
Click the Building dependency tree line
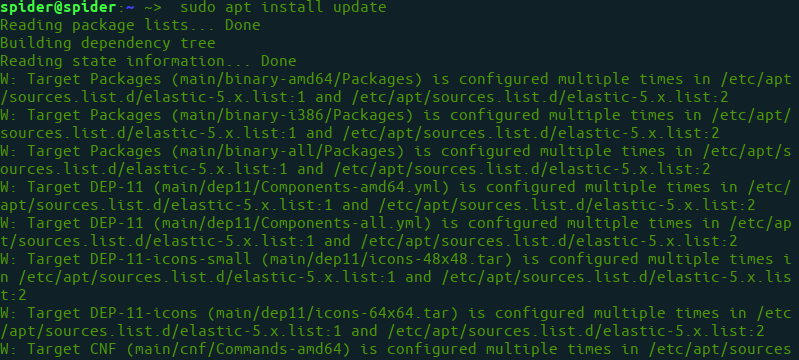click(x=108, y=43)
